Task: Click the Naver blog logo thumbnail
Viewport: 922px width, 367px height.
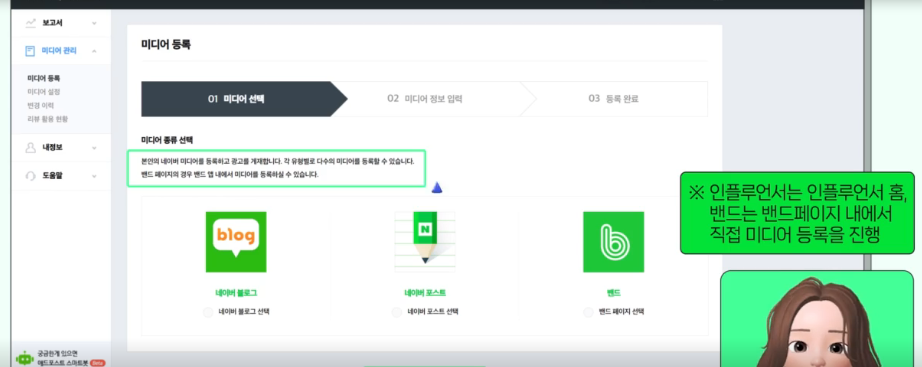Action: pos(236,242)
